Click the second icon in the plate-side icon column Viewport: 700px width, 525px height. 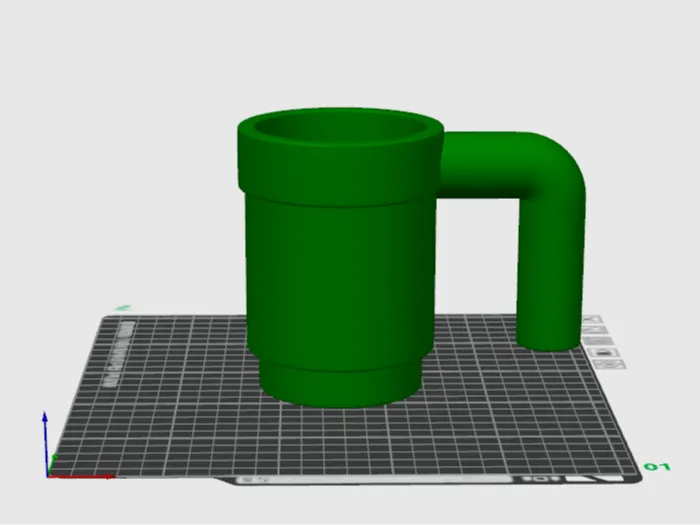pyautogui.click(x=595, y=329)
